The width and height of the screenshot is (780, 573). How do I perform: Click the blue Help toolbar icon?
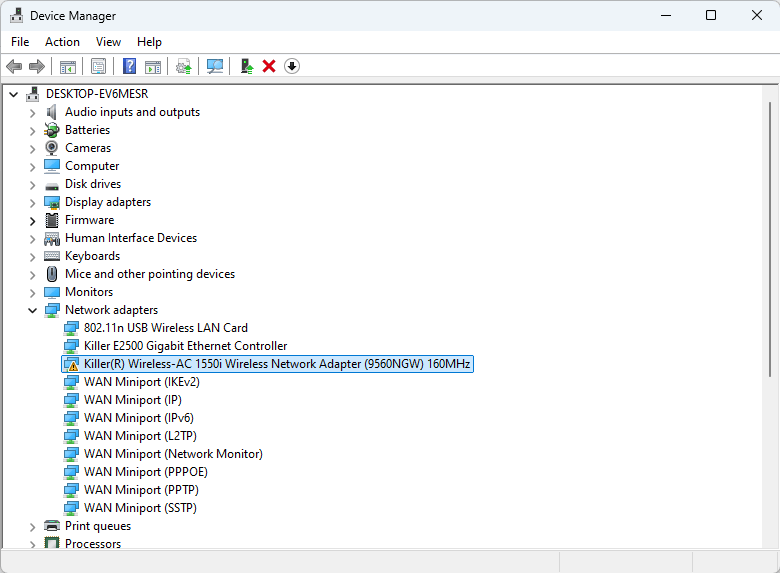tap(129, 66)
